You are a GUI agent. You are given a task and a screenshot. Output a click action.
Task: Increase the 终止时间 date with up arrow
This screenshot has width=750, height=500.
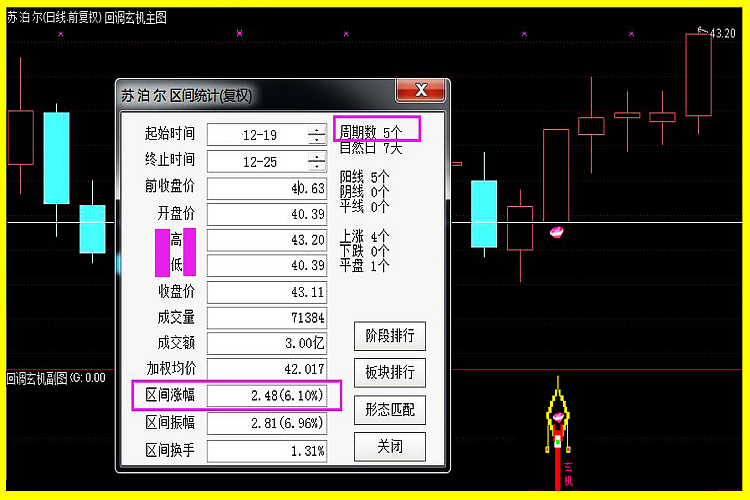[x=317, y=156]
